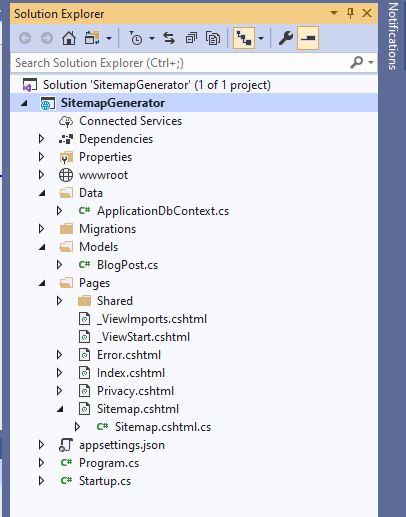Screen dimensions: 406x517
Task: Toggle the Preview Selected Items button
Action: coord(308,39)
